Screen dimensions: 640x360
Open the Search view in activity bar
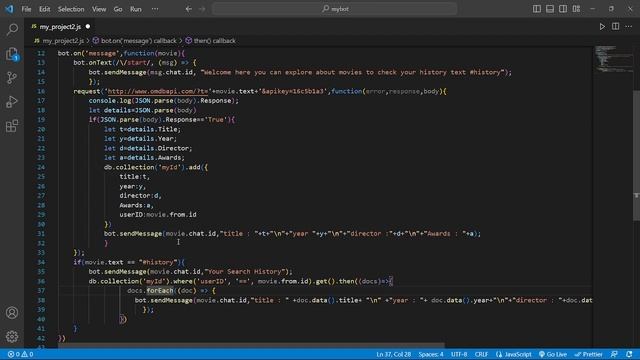pos(12,29)
